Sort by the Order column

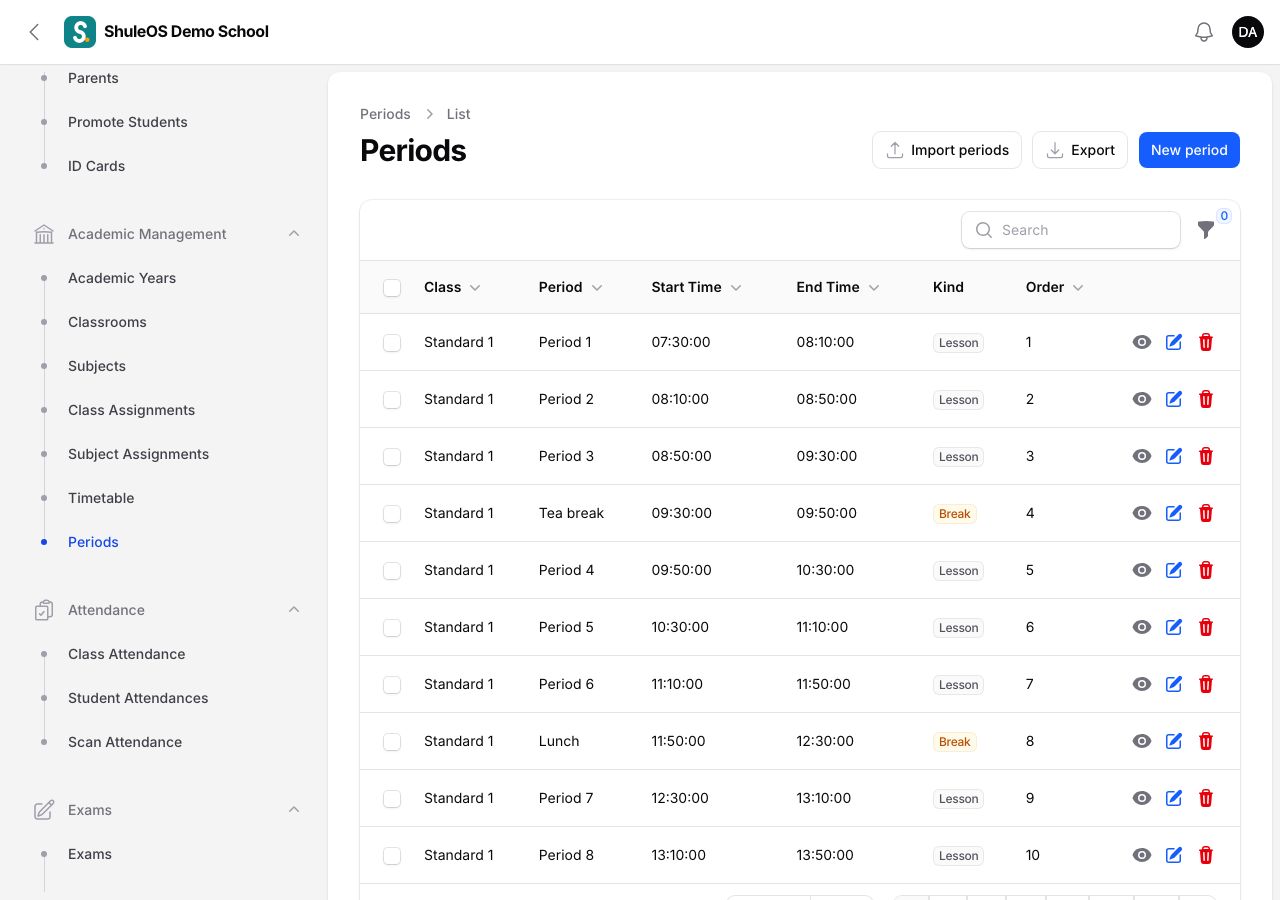tap(1055, 287)
